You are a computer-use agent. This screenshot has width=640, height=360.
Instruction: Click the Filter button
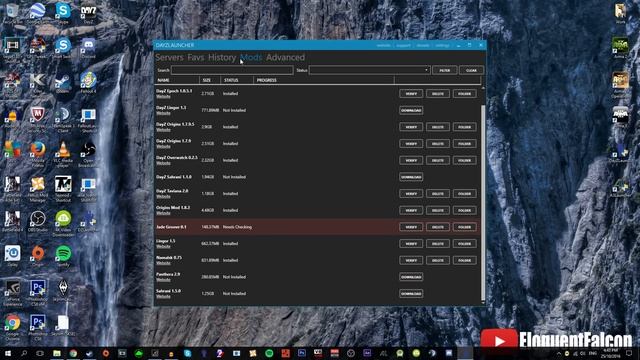pyautogui.click(x=444, y=70)
